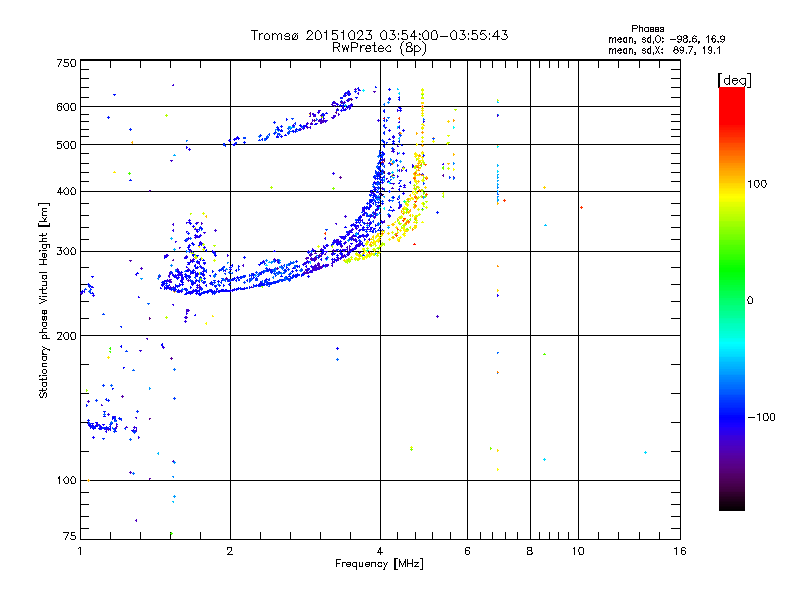
Task: Click the x-axis label 'Frequency [MHz]'
Action: 379,564
